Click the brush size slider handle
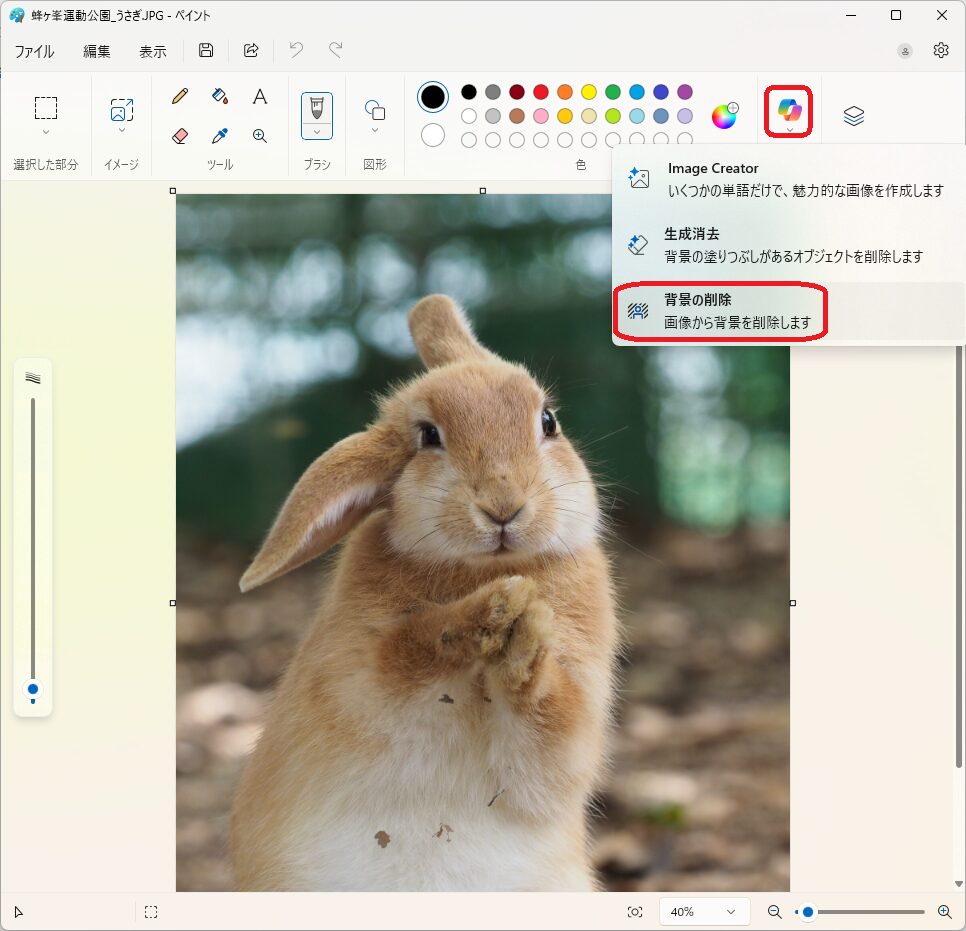Screen dimensions: 966x931 (x=33, y=689)
